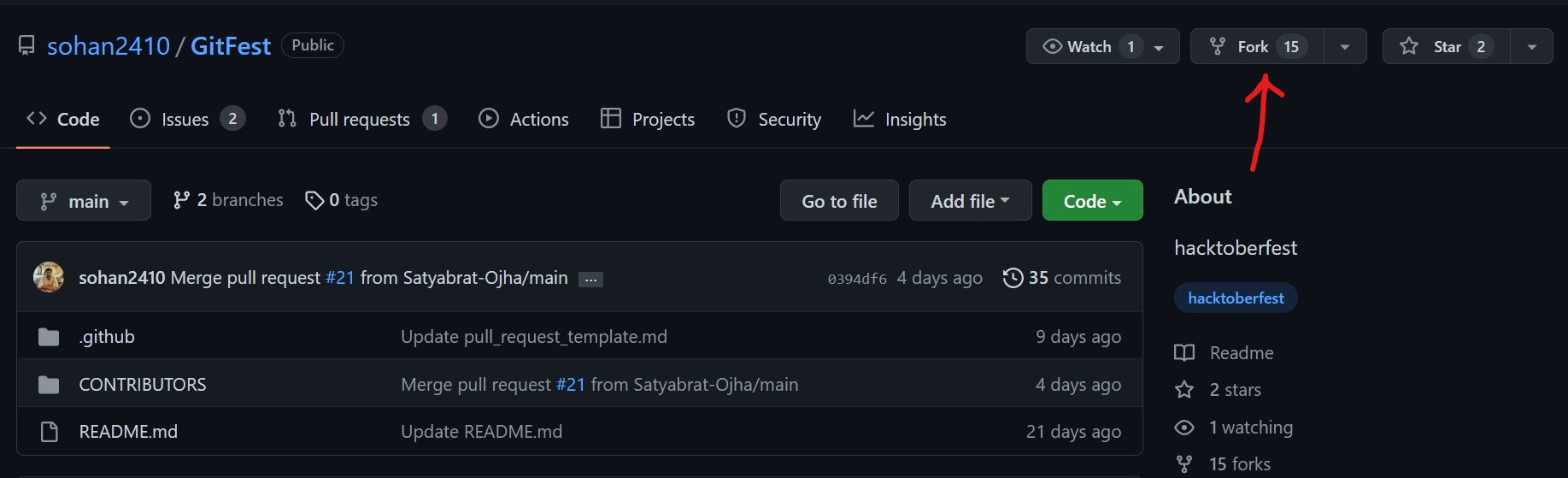Open the Insights tab
This screenshot has width=1568, height=478.
[x=900, y=119]
